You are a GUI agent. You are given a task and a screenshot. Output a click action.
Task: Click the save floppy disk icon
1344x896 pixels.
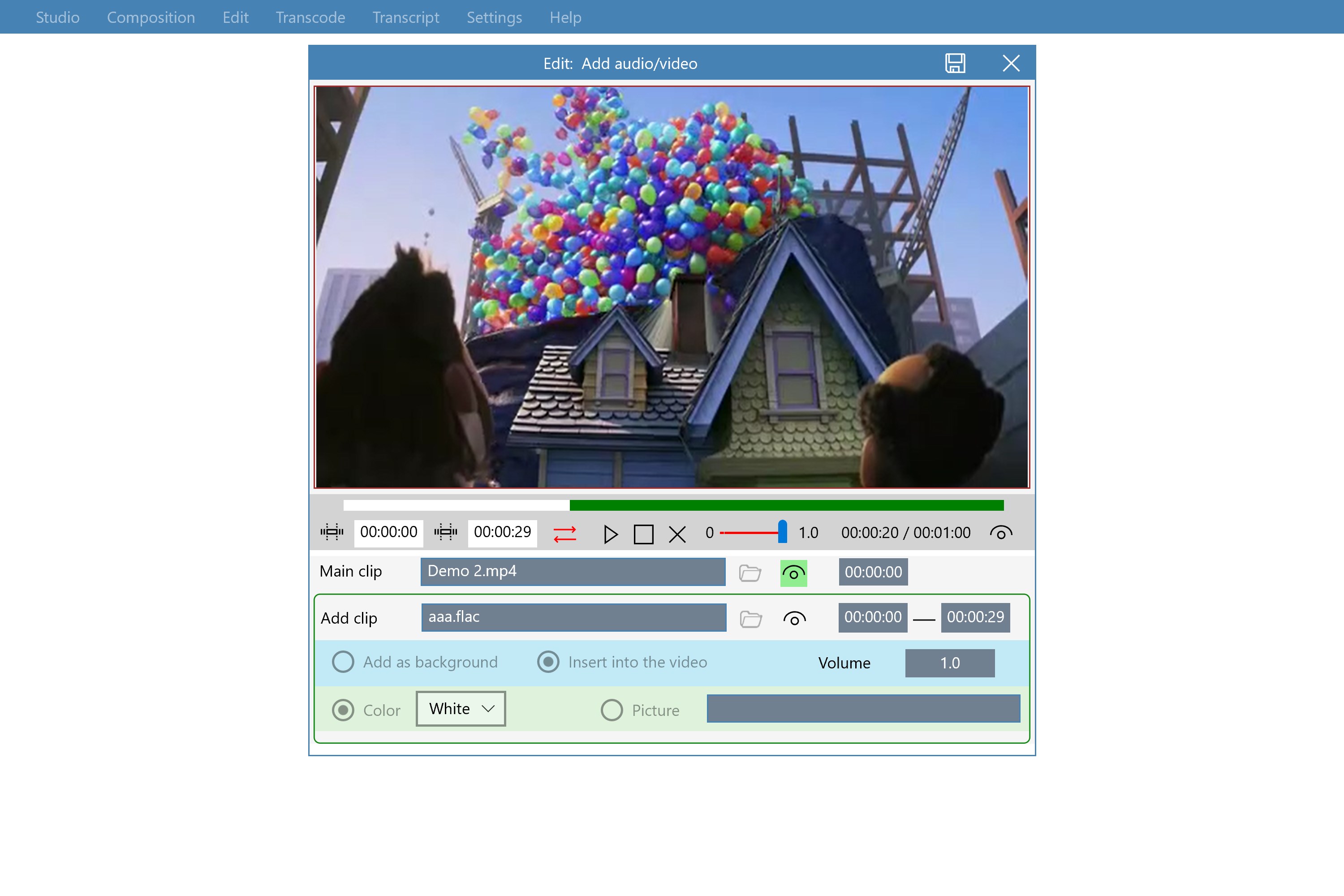click(955, 64)
